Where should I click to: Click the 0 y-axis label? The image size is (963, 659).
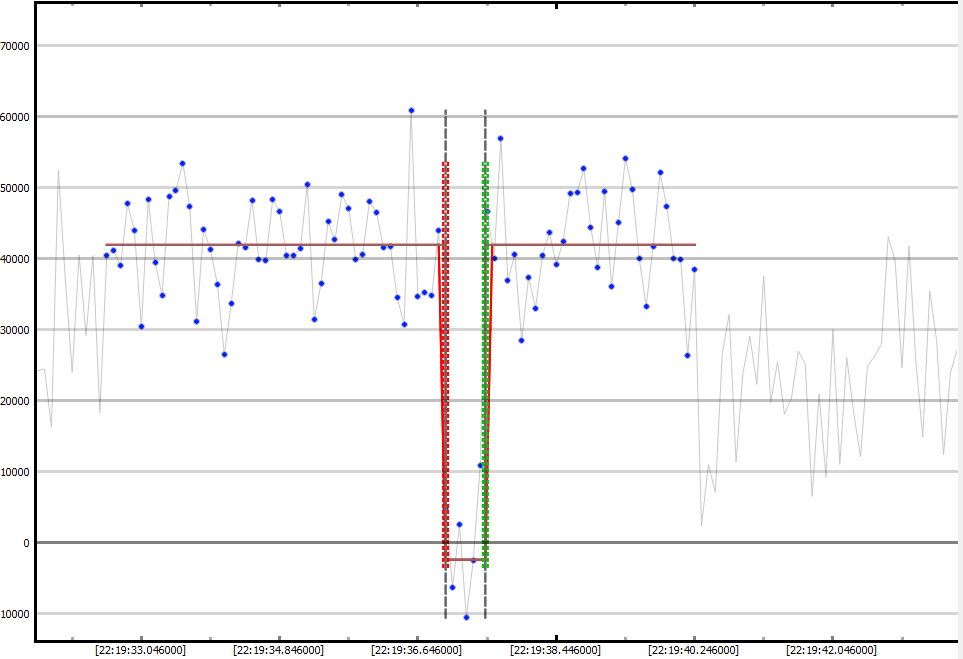coord(27,543)
